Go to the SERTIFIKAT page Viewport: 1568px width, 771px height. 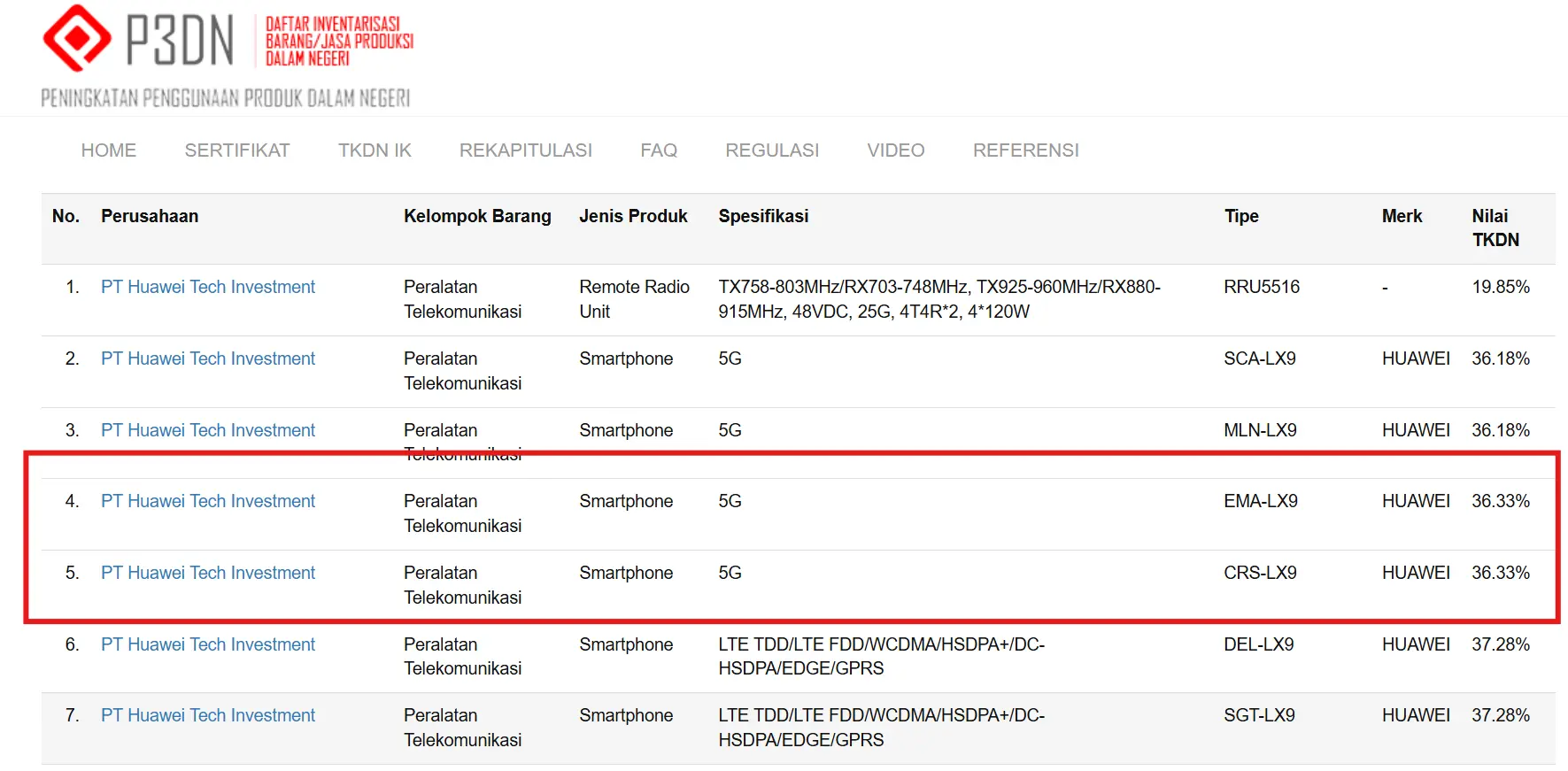237,150
